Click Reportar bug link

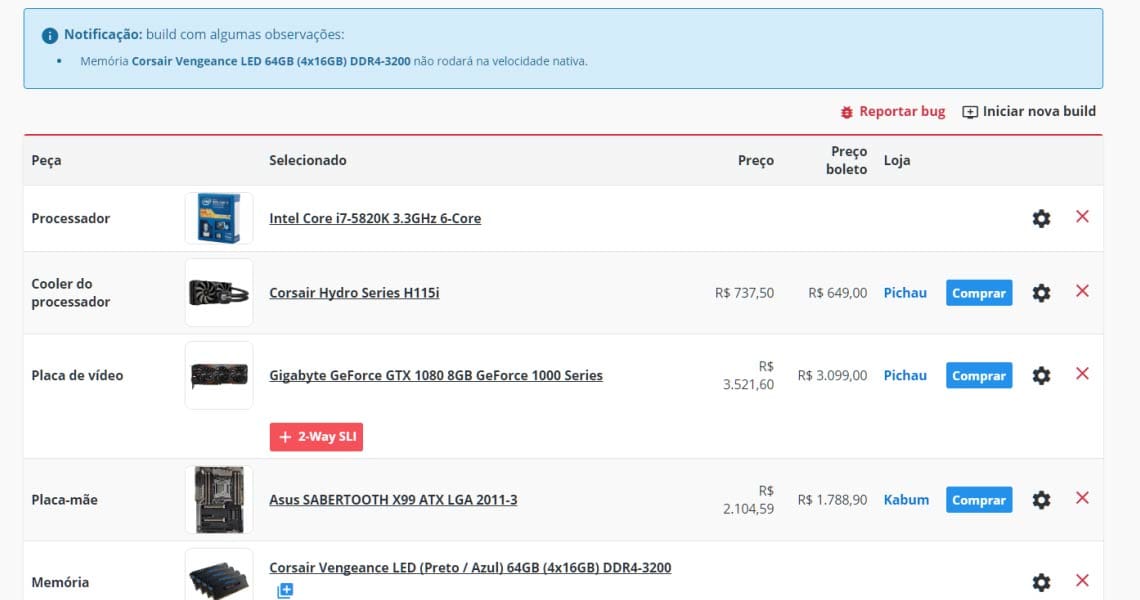[892, 111]
